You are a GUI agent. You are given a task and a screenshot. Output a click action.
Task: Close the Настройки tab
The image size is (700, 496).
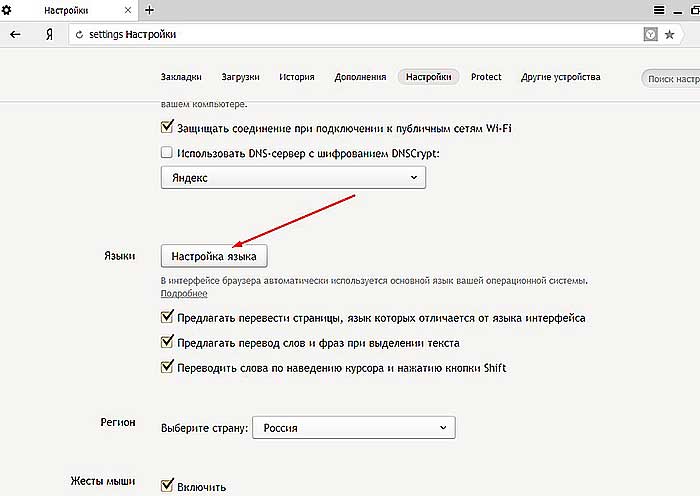pos(128,10)
